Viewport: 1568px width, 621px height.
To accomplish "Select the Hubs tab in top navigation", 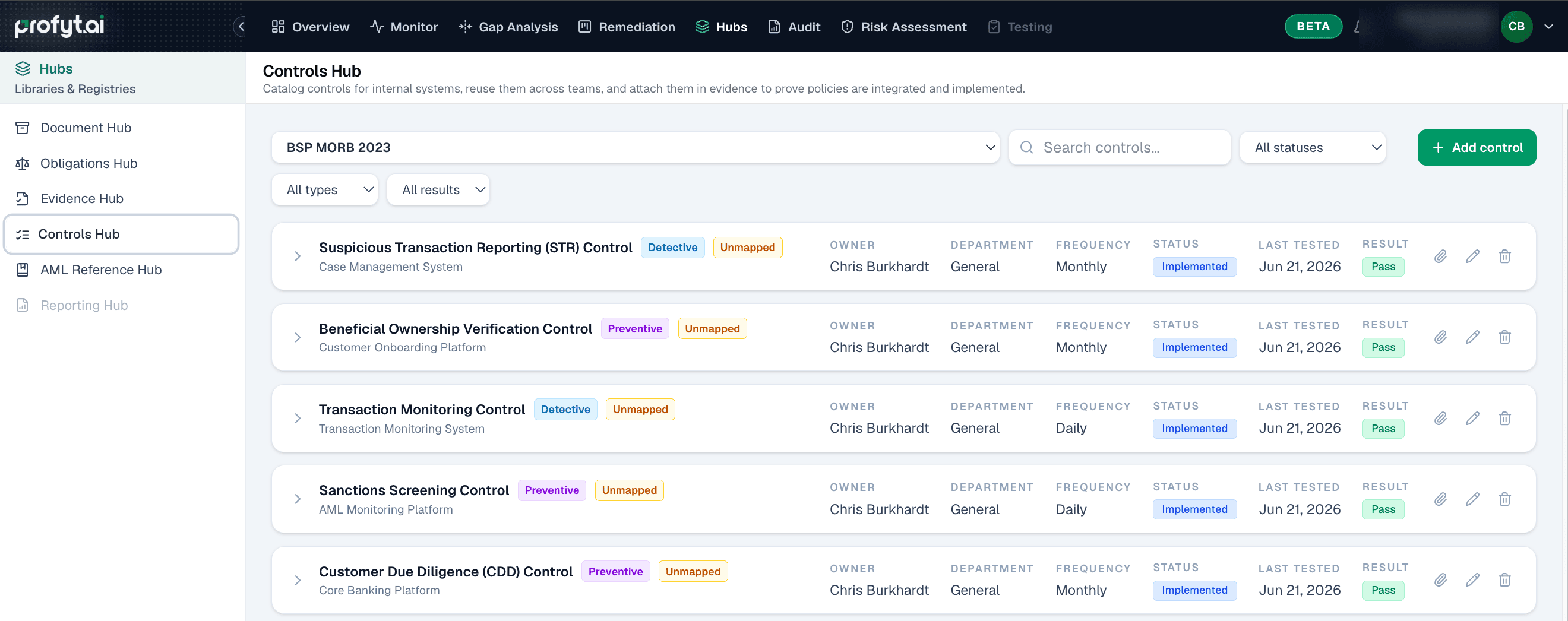I will [x=721, y=26].
